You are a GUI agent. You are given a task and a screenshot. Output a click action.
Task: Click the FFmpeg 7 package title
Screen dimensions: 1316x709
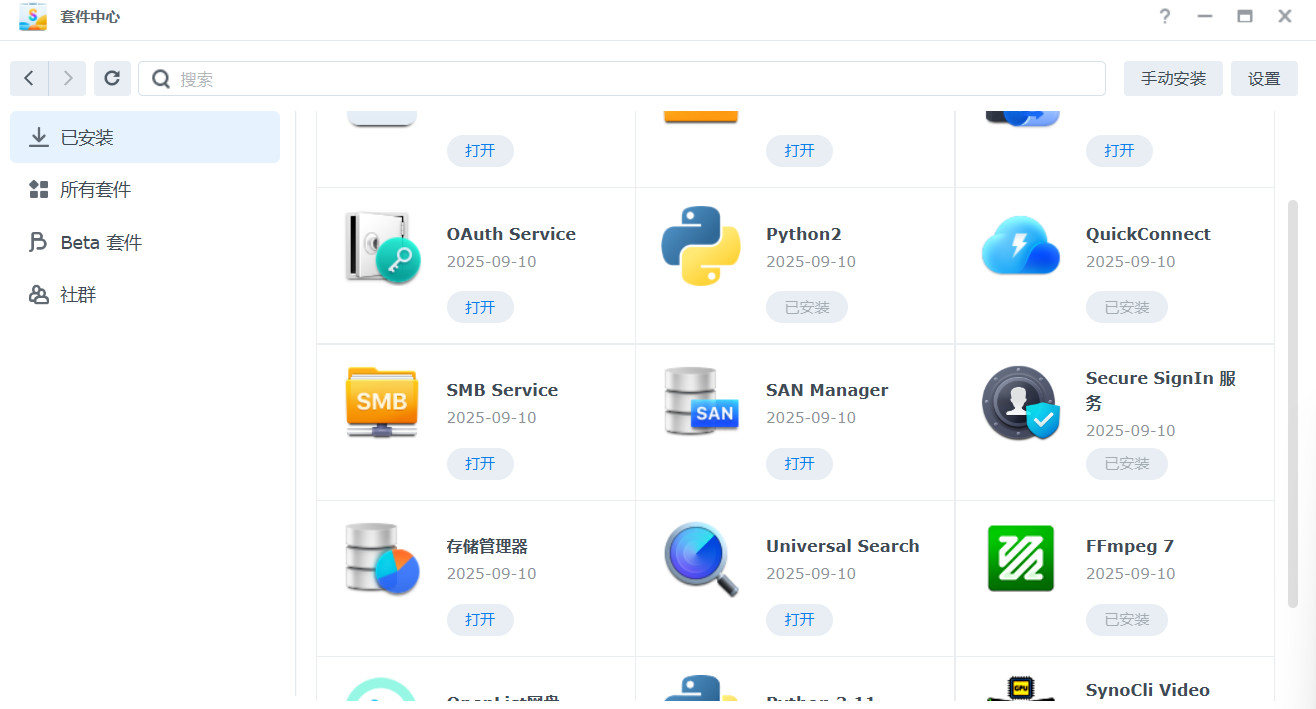tap(1130, 546)
